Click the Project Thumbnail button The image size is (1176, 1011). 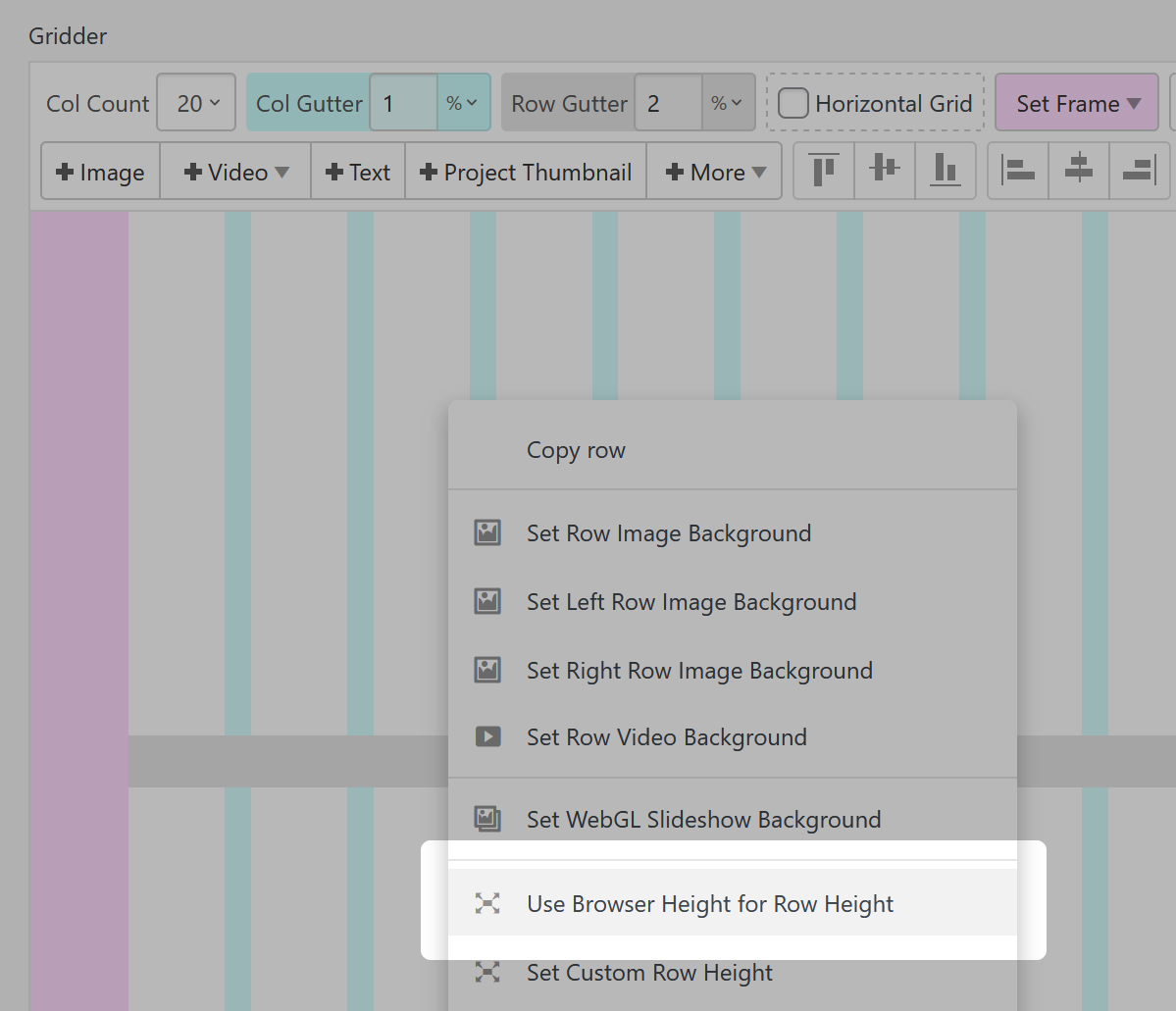[x=526, y=173]
